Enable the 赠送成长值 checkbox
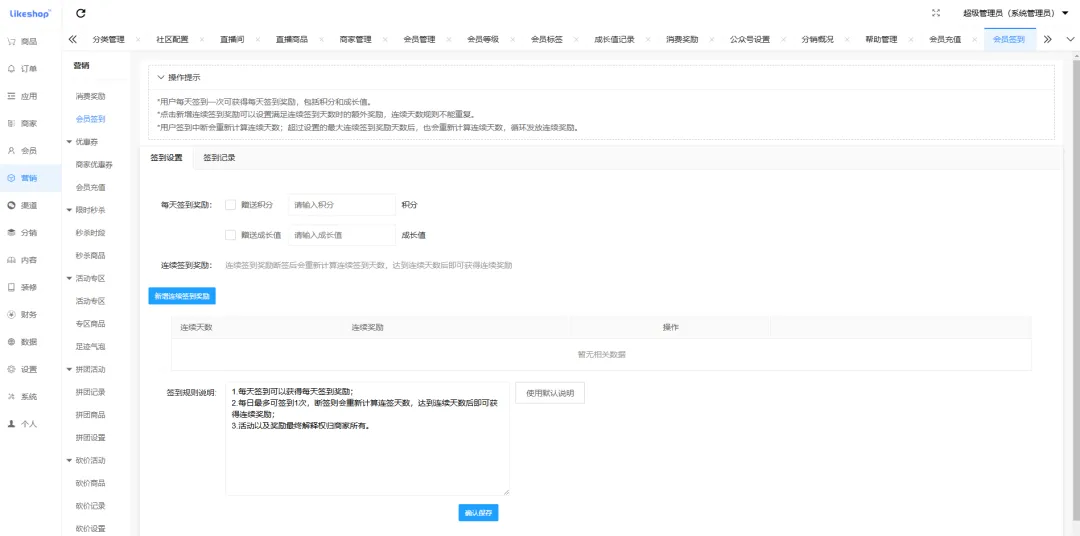Viewport: 1080px width, 536px height. [x=231, y=235]
